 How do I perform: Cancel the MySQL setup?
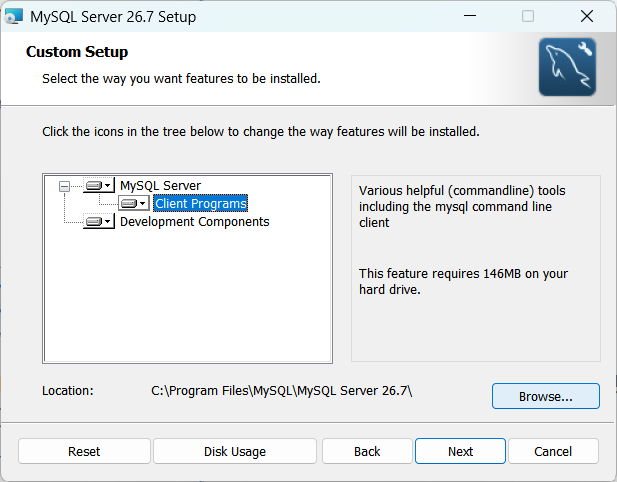coord(553,451)
